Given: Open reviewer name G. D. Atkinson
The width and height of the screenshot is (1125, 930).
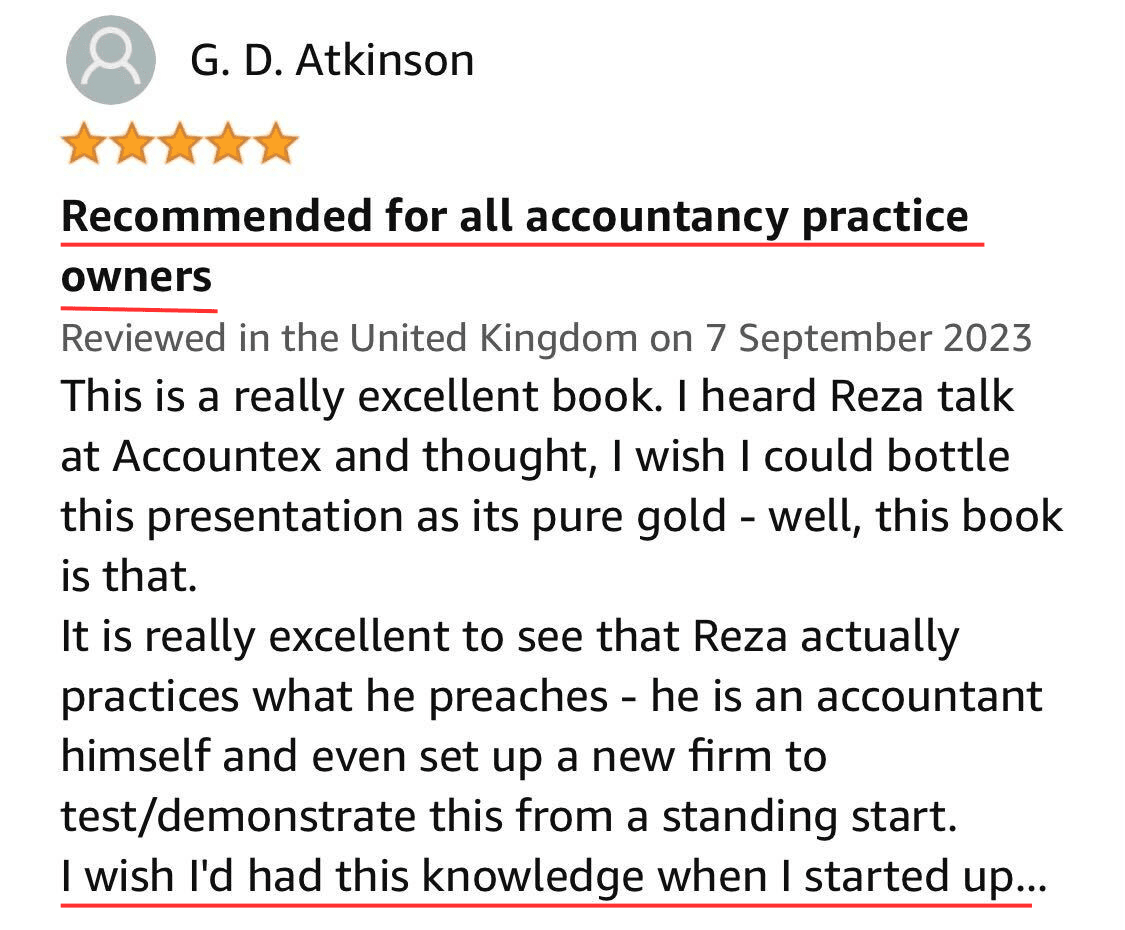Looking at the screenshot, I should coord(331,61).
